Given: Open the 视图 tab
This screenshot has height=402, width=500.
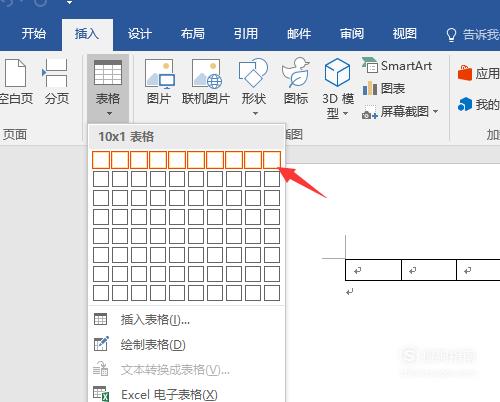Looking at the screenshot, I should point(405,34).
